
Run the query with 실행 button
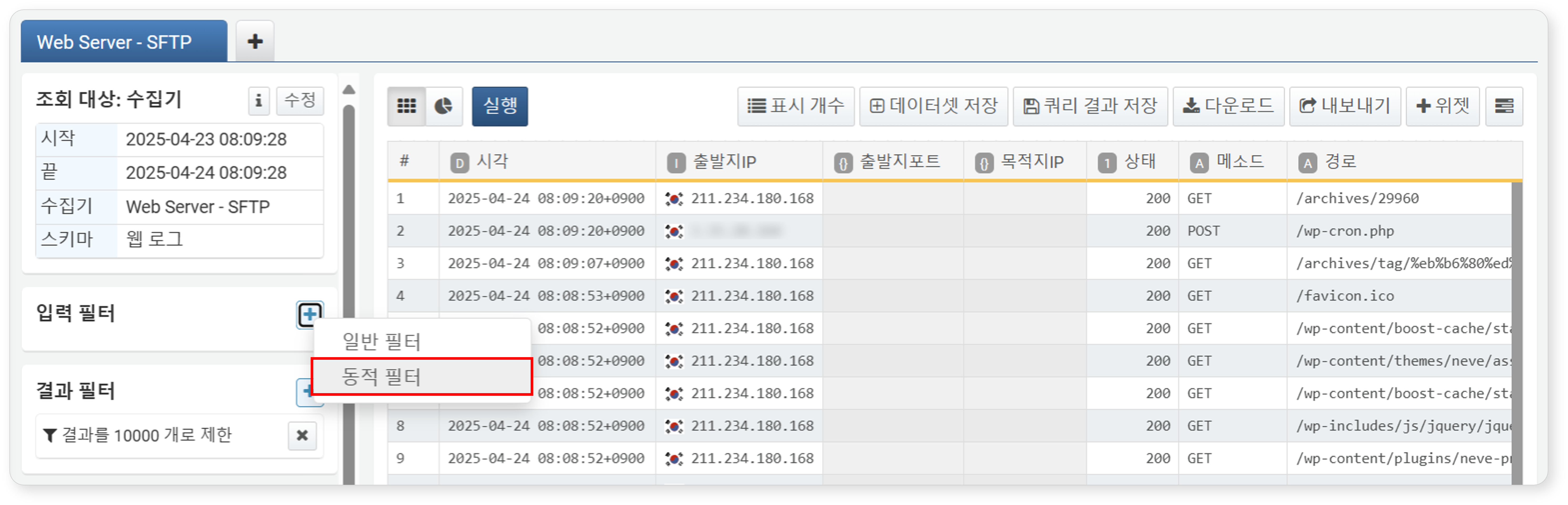(x=500, y=106)
